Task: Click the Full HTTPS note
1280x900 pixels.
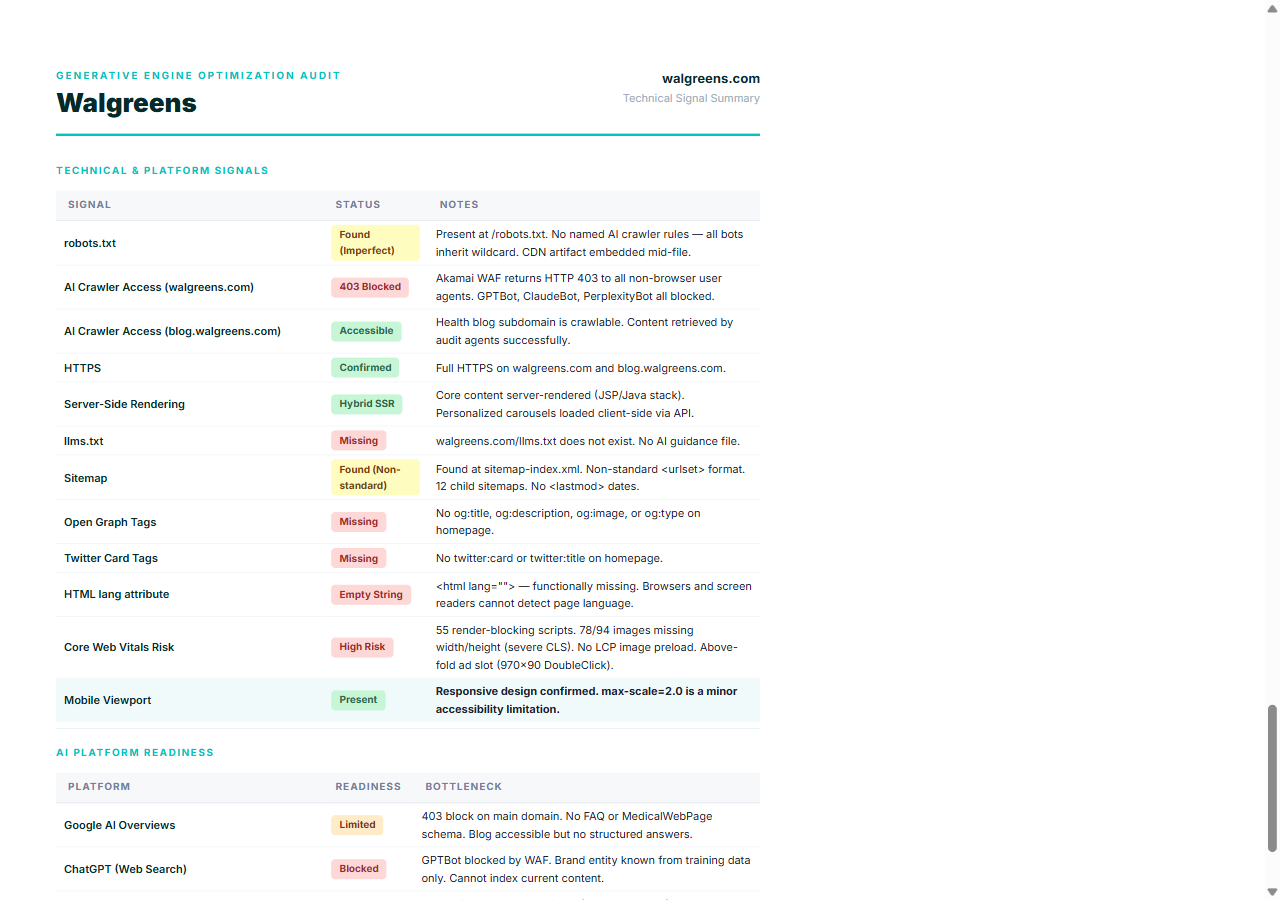Action: coord(580,368)
